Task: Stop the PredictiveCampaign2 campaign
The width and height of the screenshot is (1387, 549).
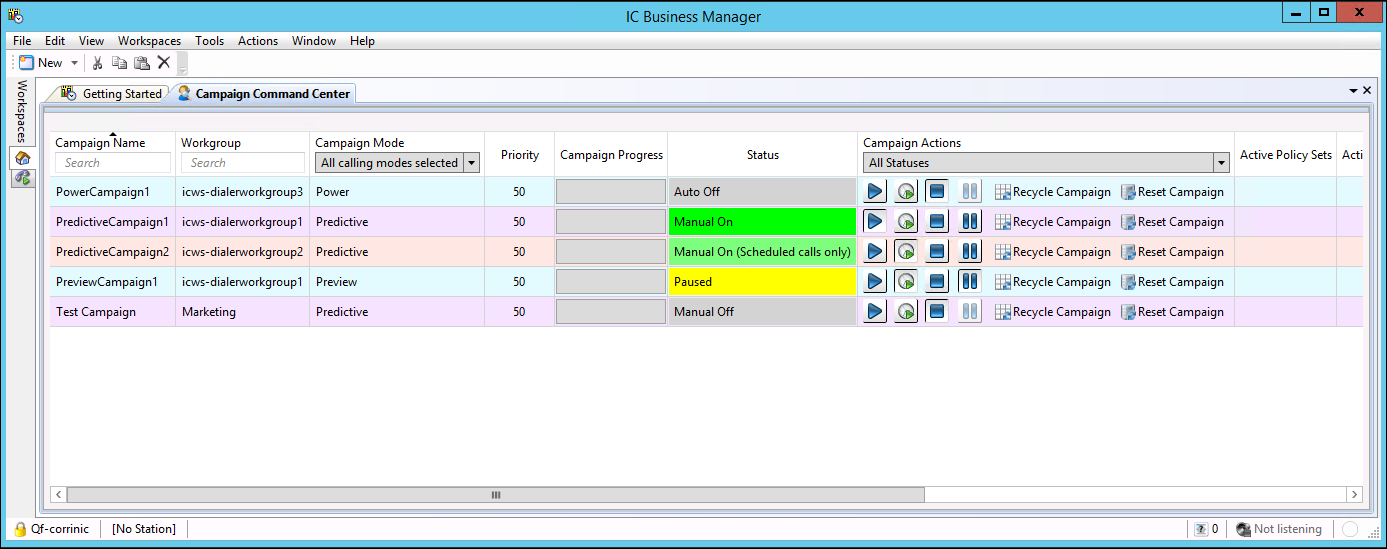Action: pyautogui.click(x=937, y=252)
